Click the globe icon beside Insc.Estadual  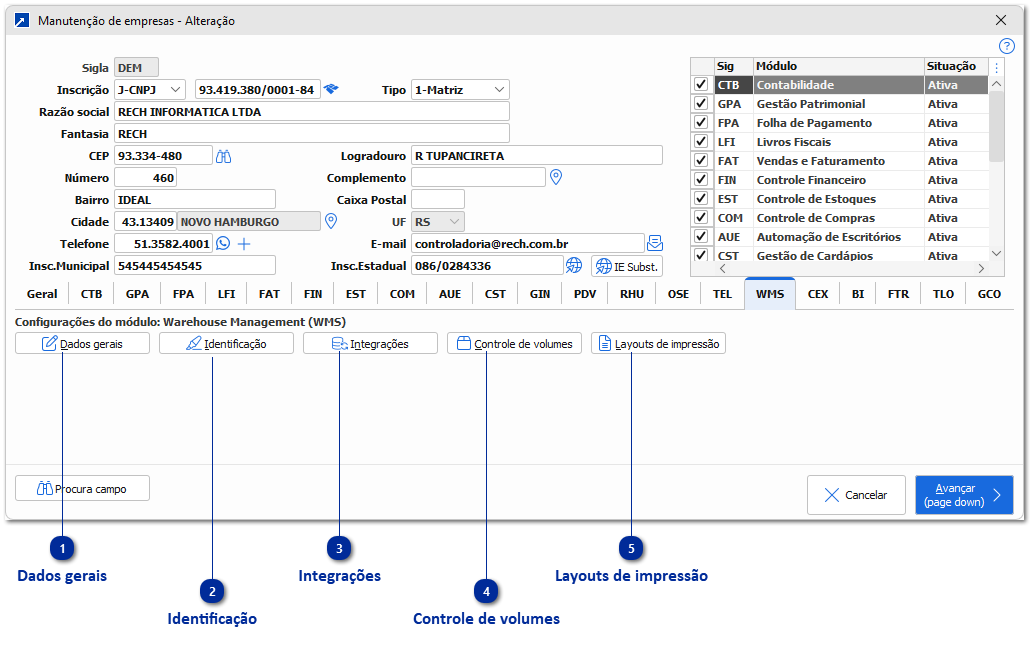(x=573, y=266)
